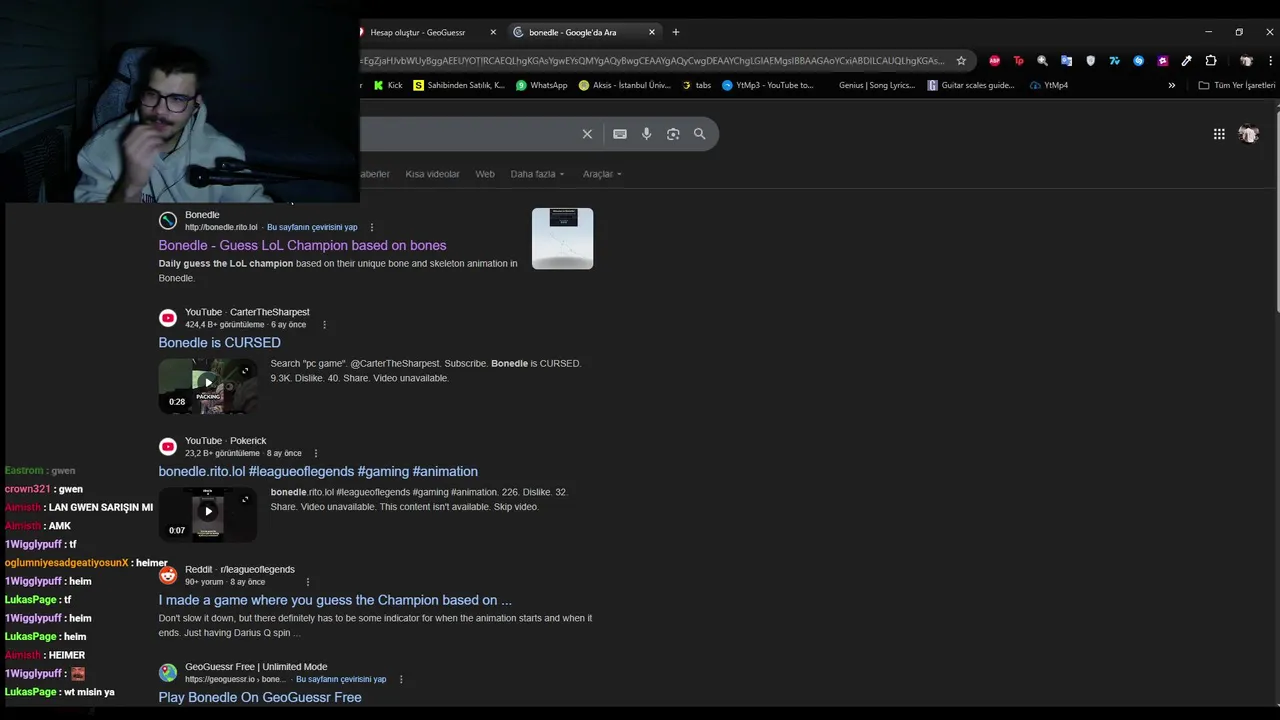
Task: Open the gray shield extension icon
Action: pos(1090,60)
